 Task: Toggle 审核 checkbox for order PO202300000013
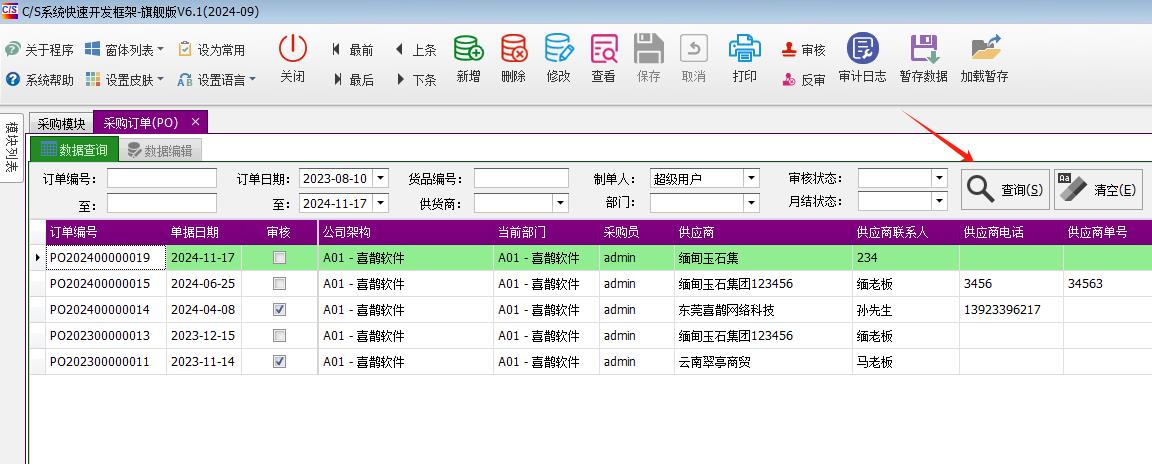[x=280, y=336]
